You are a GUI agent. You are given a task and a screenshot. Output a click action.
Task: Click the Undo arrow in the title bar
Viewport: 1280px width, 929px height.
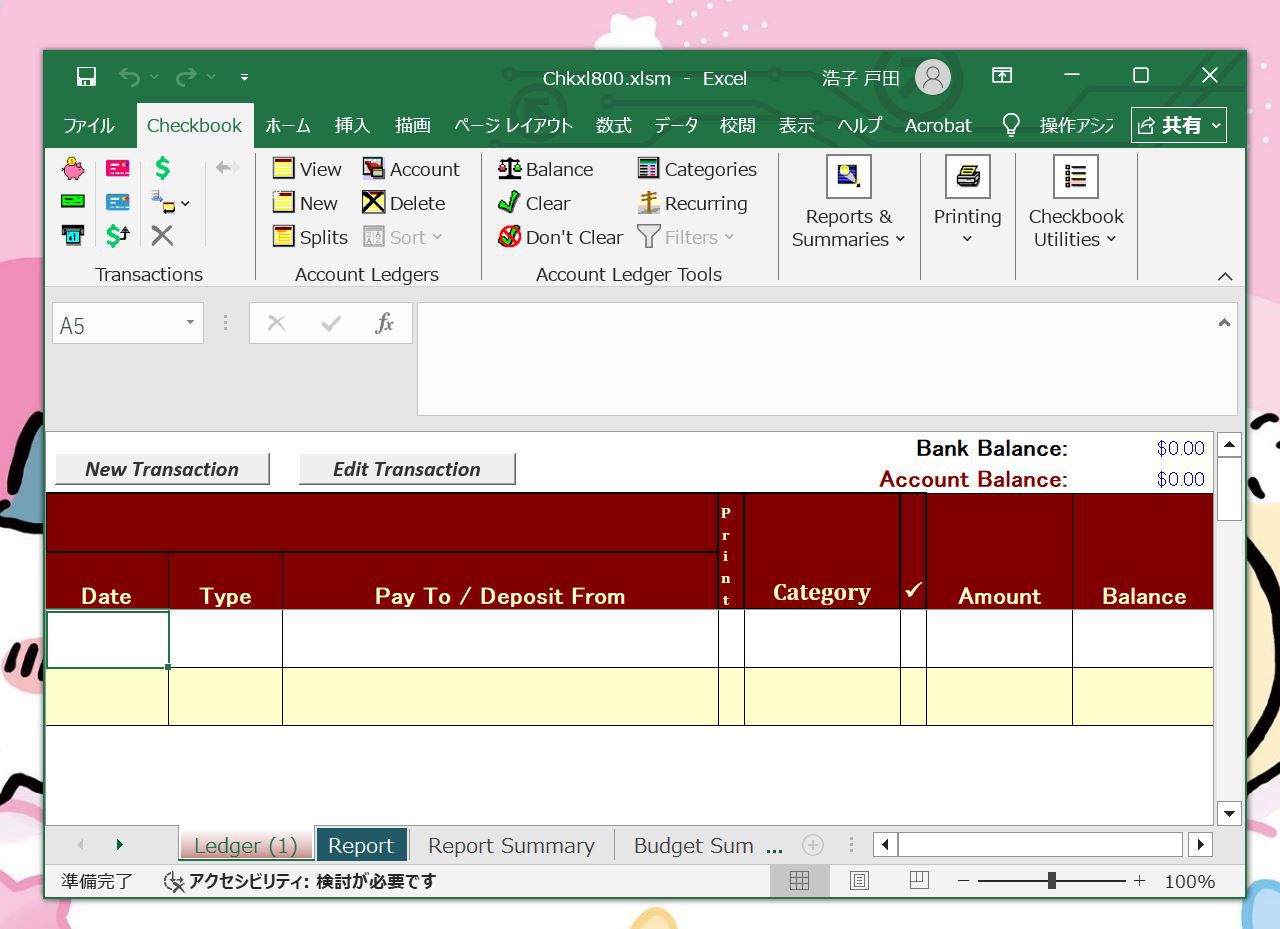tap(129, 77)
